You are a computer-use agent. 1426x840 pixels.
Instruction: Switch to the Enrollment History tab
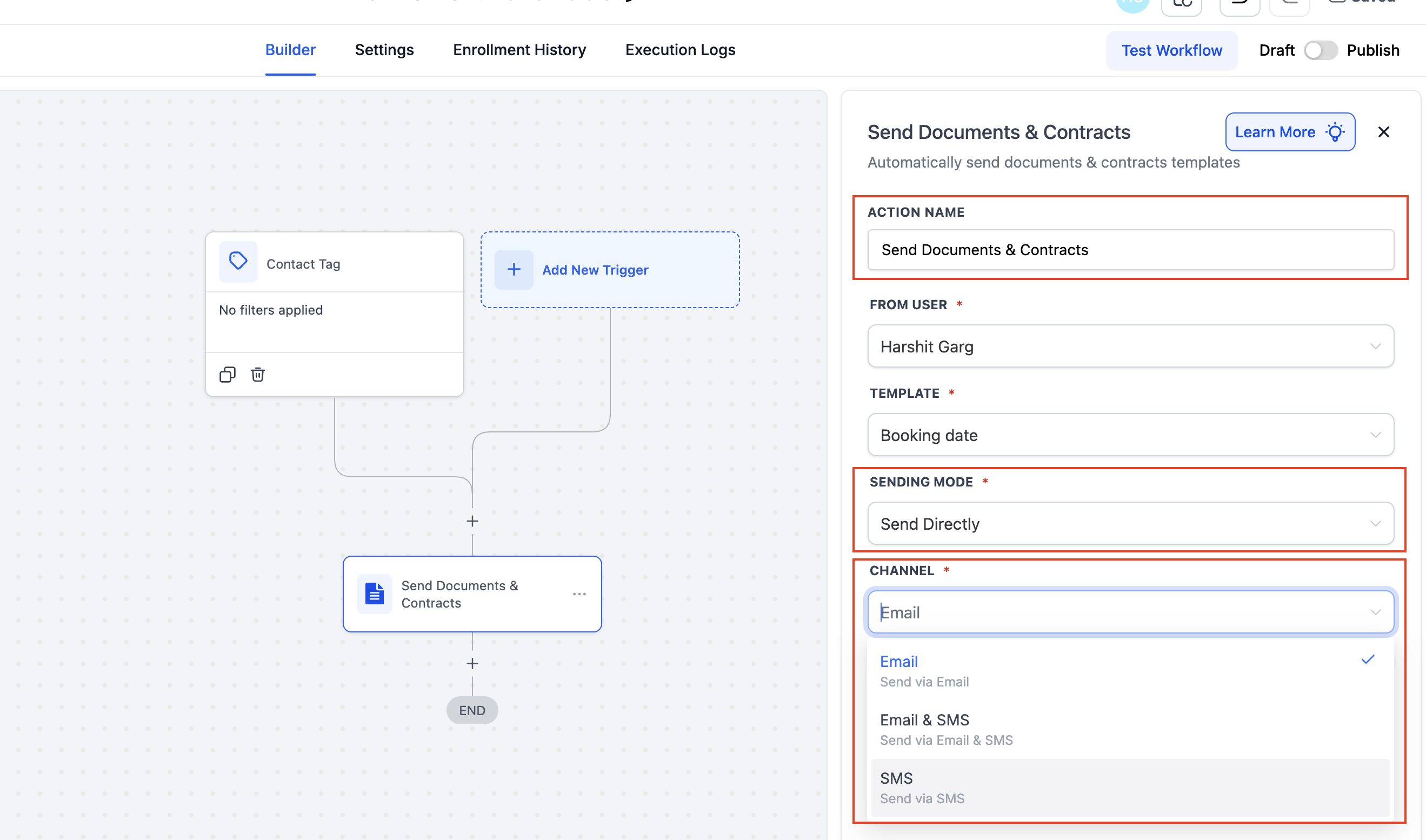click(519, 50)
